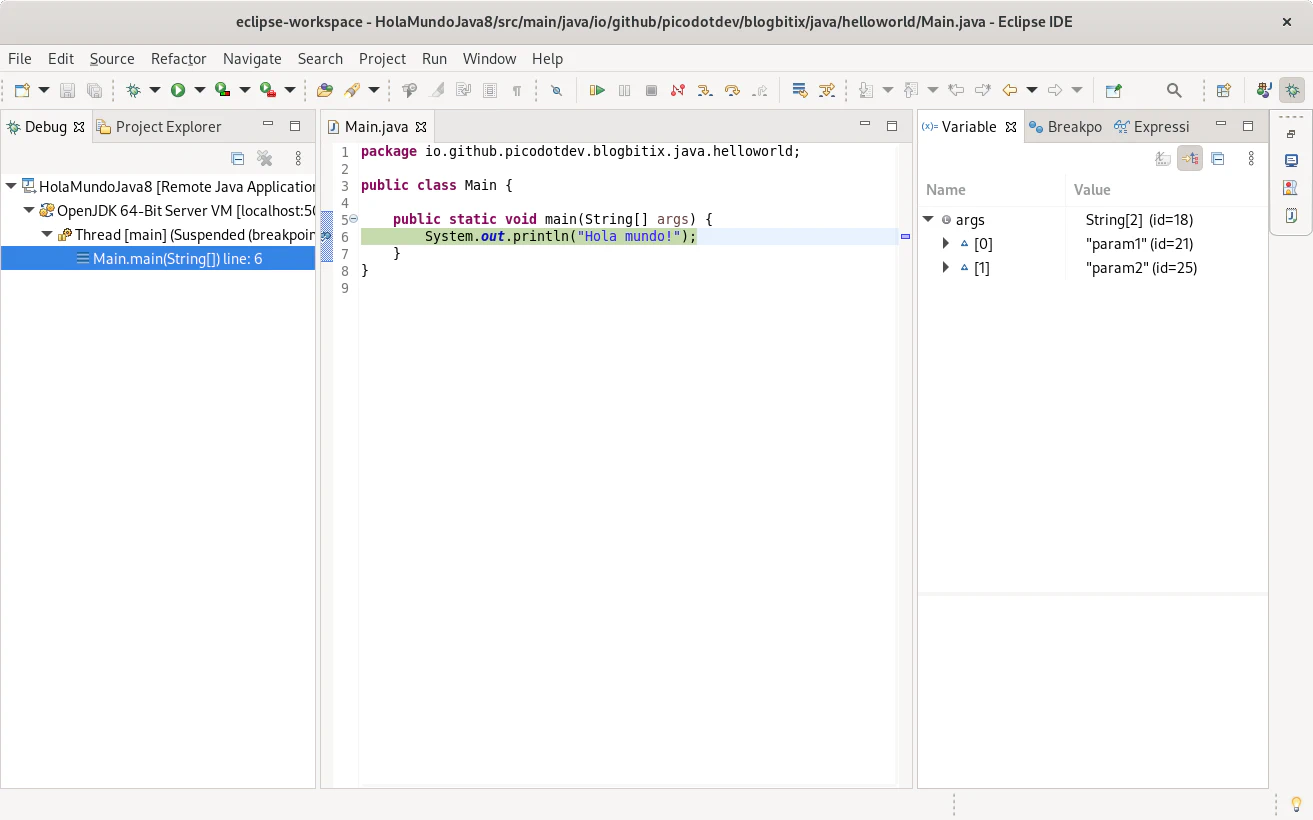Click the Open Perspective icon
Viewport: 1313px width, 820px height.
tap(1223, 90)
